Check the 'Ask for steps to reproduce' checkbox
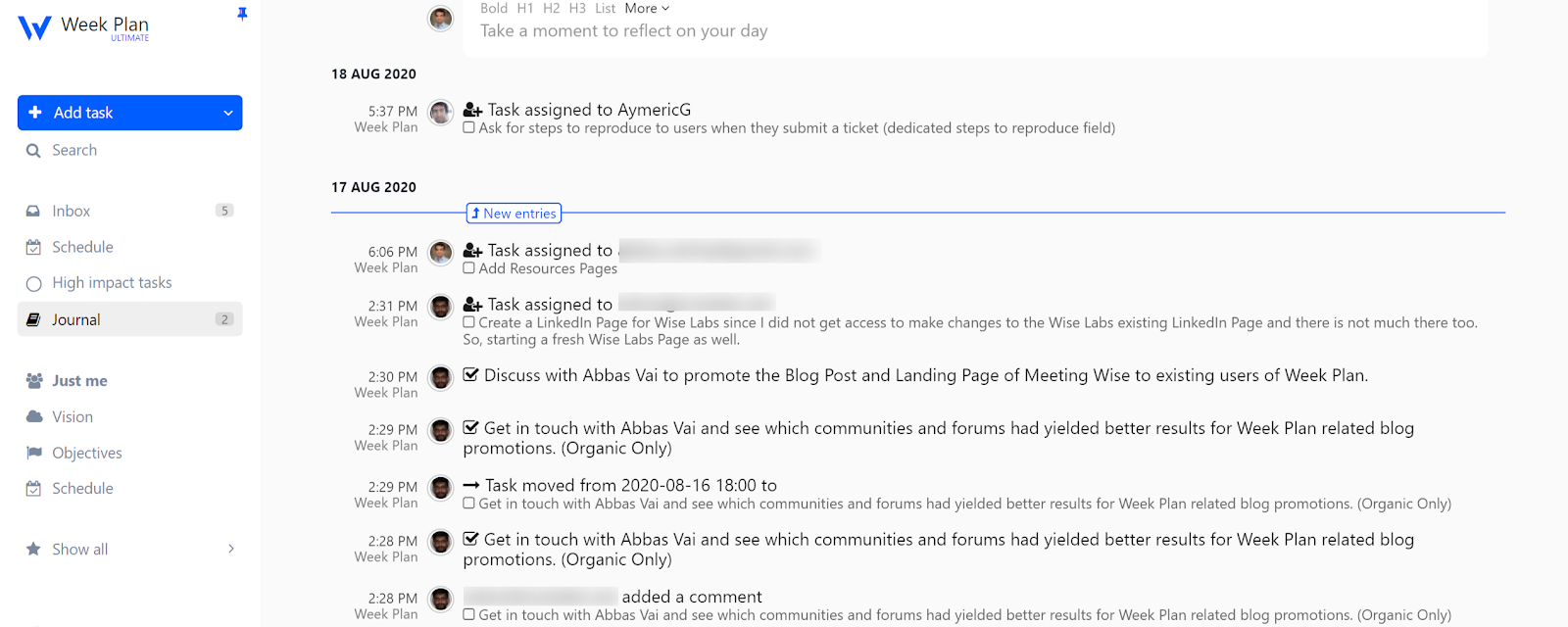The image size is (1568, 627). coord(469,127)
